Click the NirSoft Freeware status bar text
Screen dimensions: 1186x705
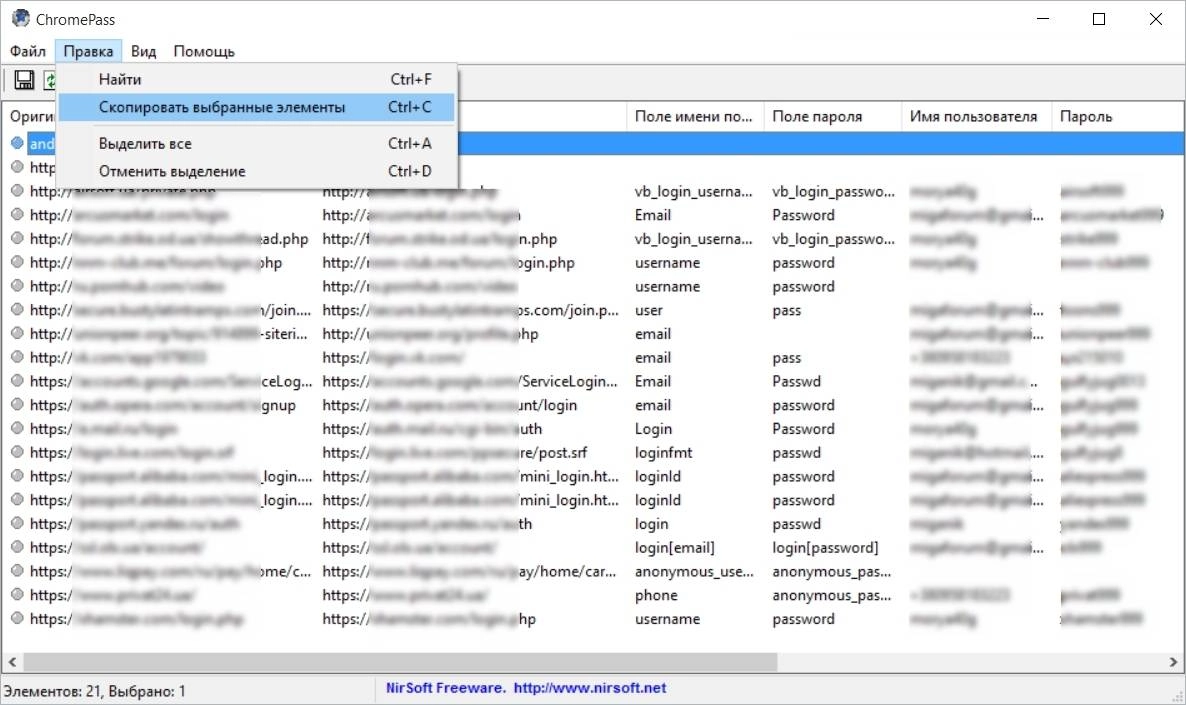pos(445,688)
